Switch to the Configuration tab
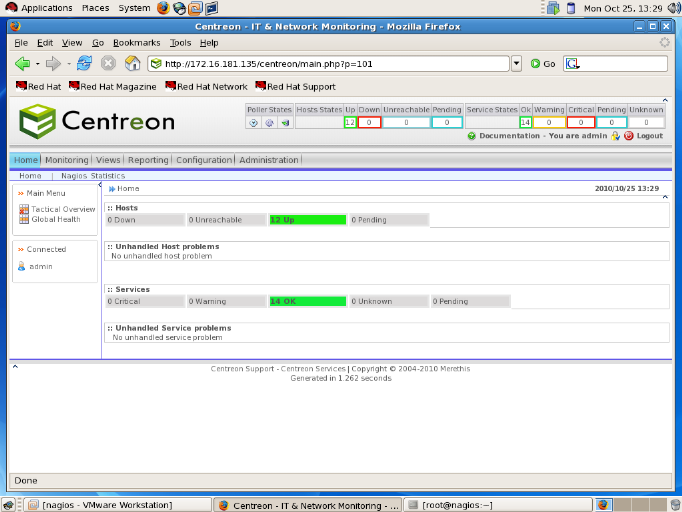The width and height of the screenshot is (682, 512). pos(204,160)
